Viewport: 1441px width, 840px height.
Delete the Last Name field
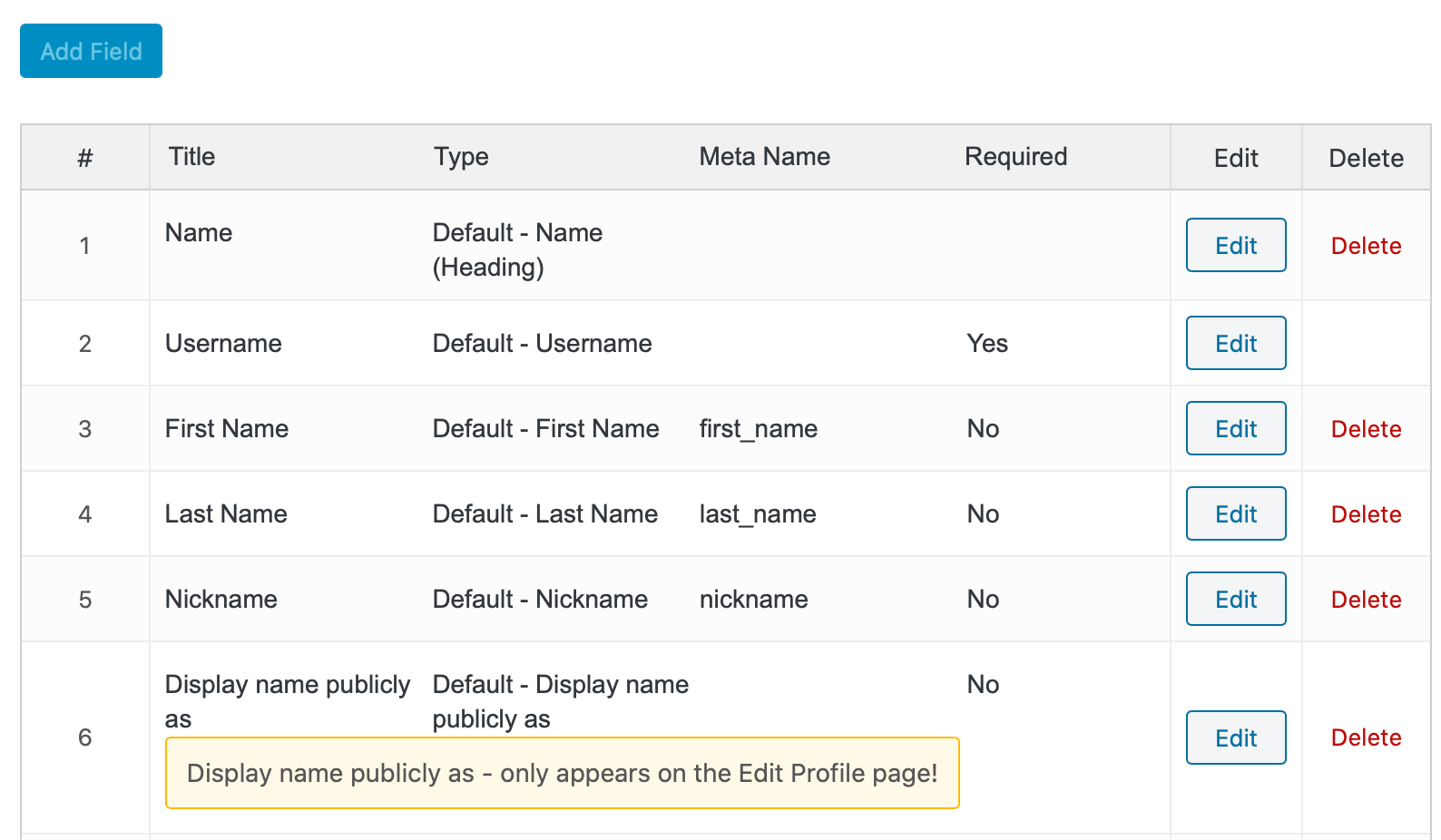point(1366,514)
